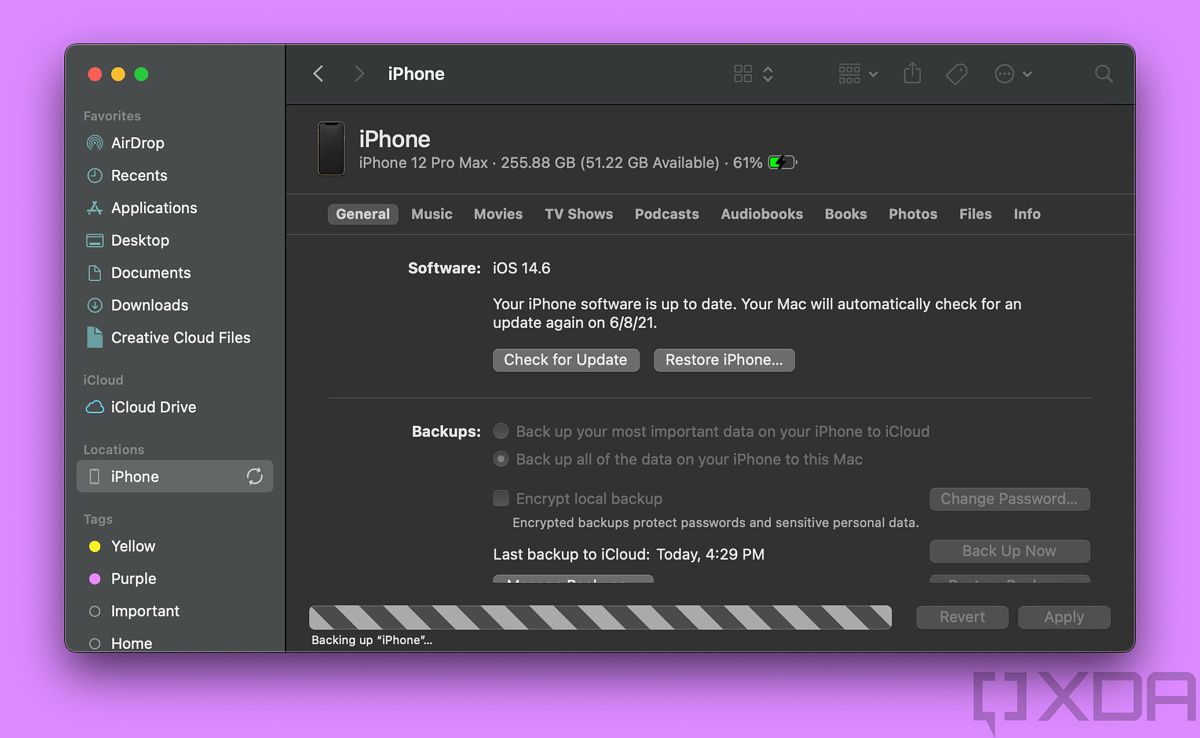
Task: Select iCloud backup for important data
Action: click(501, 431)
